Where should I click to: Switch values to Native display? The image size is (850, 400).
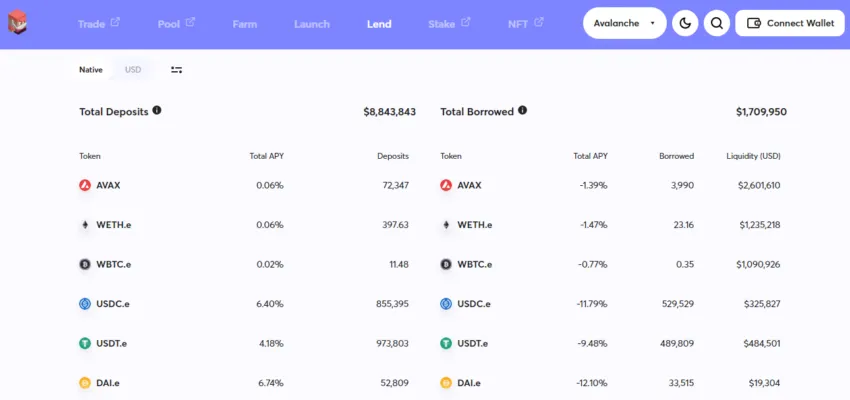coord(91,70)
